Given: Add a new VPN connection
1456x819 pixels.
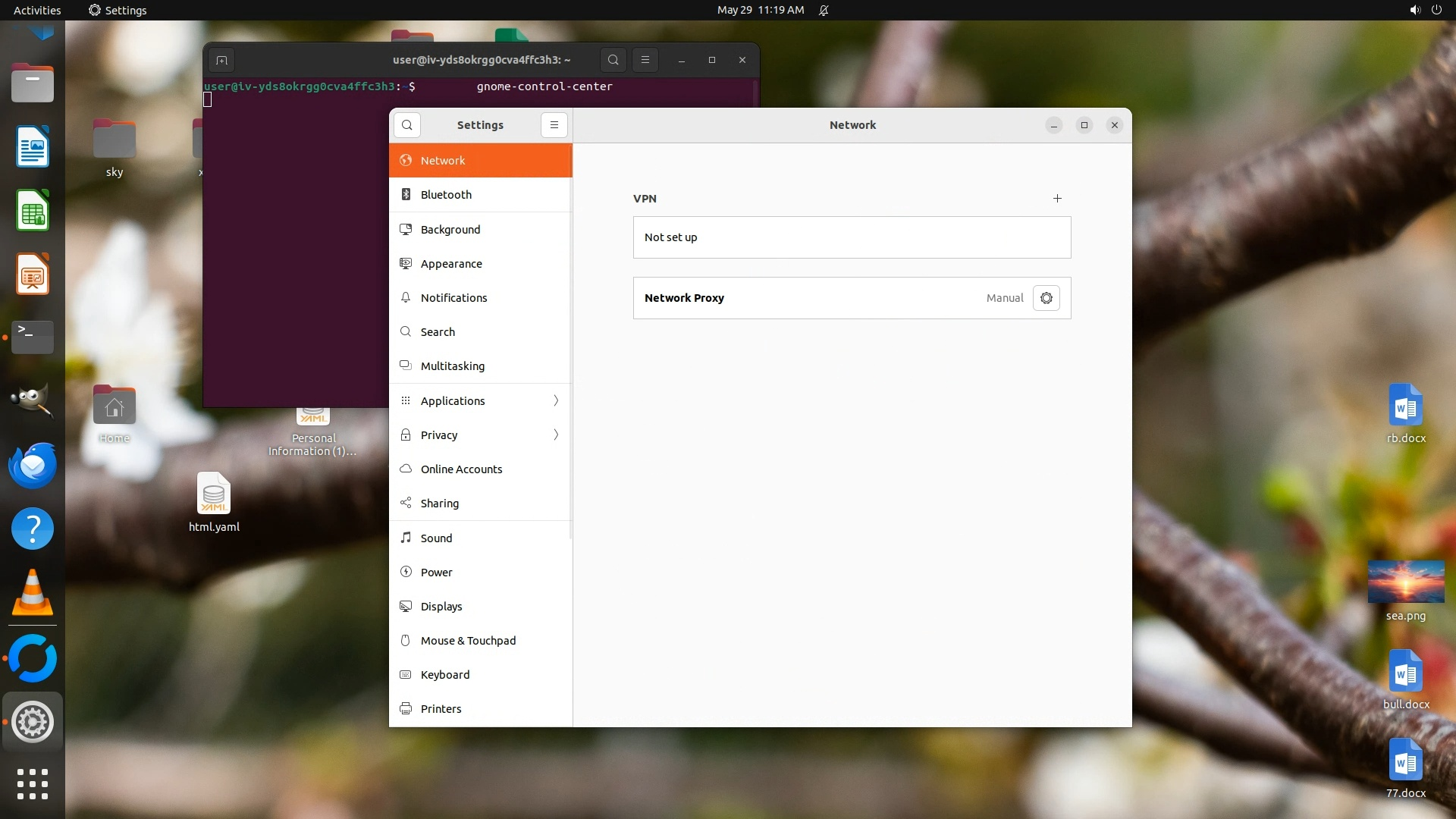Looking at the screenshot, I should [1057, 199].
